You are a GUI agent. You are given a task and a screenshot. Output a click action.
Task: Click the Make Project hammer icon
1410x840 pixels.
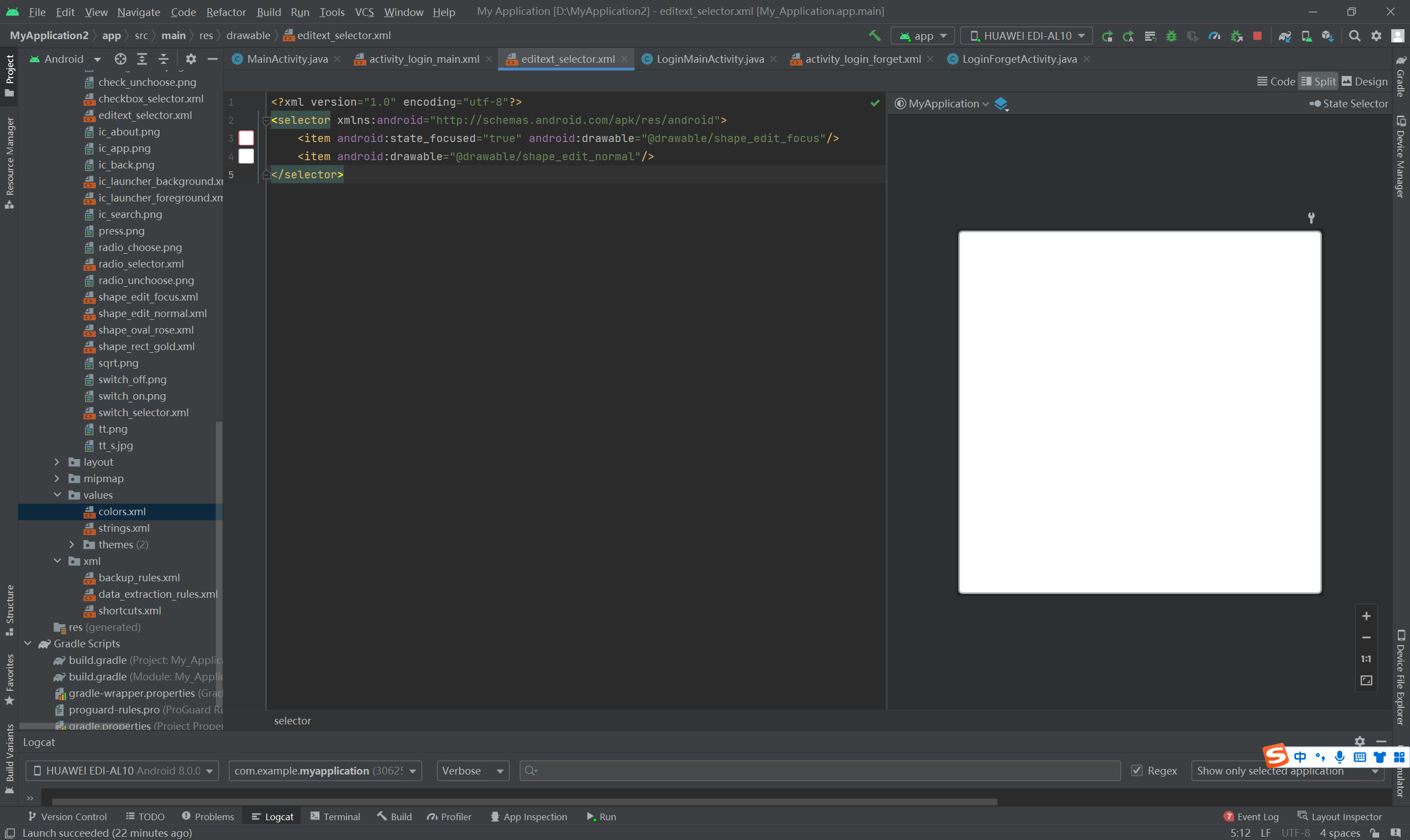tap(874, 36)
